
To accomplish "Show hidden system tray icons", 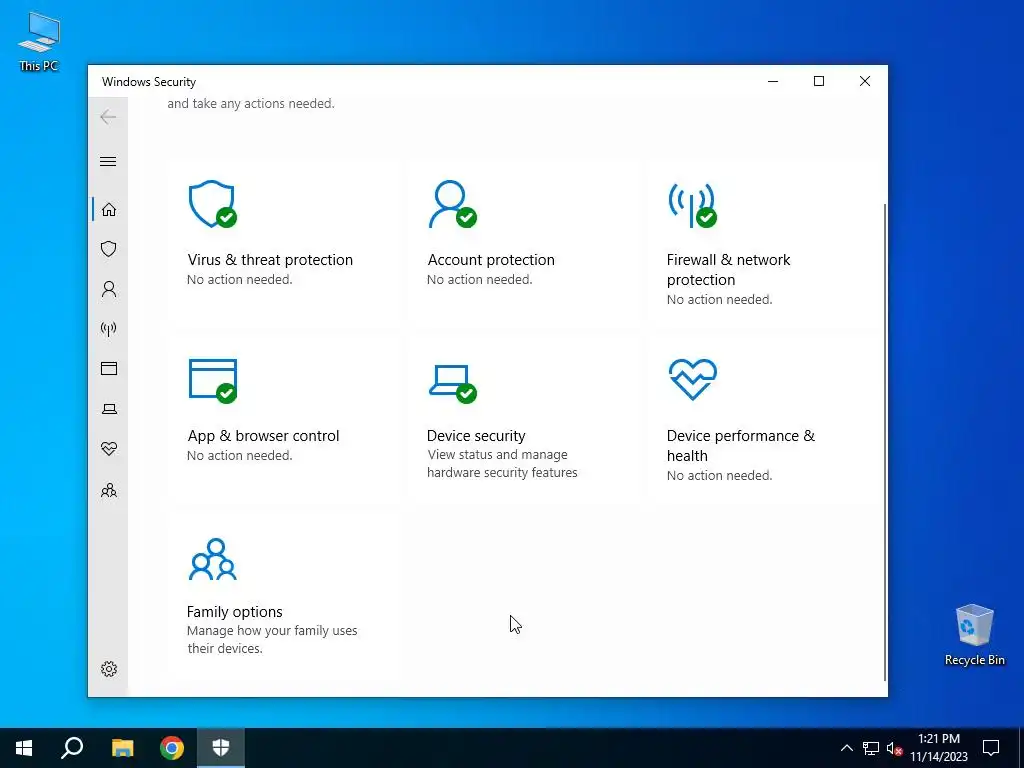I will pyautogui.click(x=846, y=748).
